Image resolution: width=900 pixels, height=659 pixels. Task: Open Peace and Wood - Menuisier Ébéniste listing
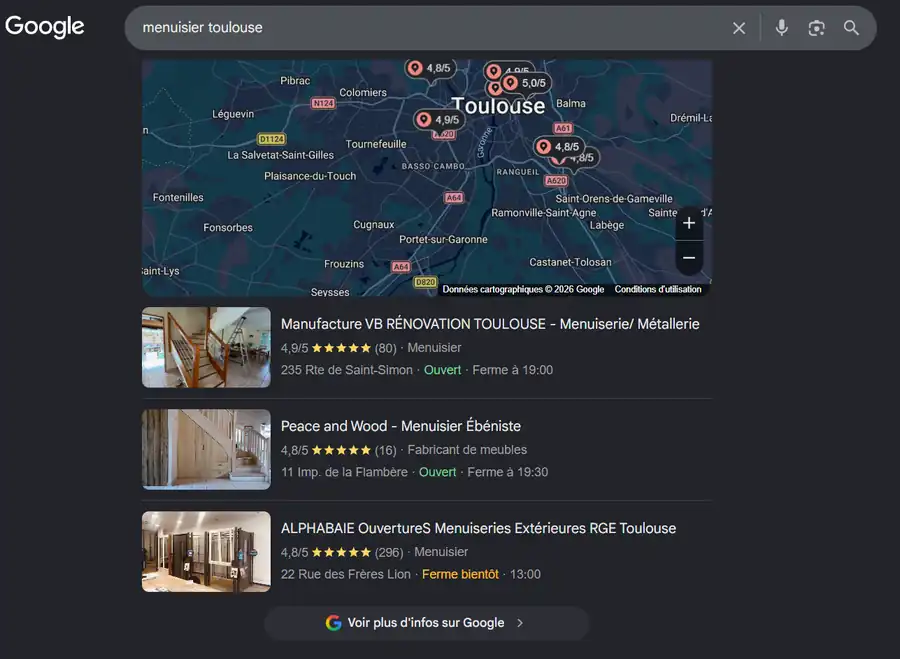tap(401, 426)
